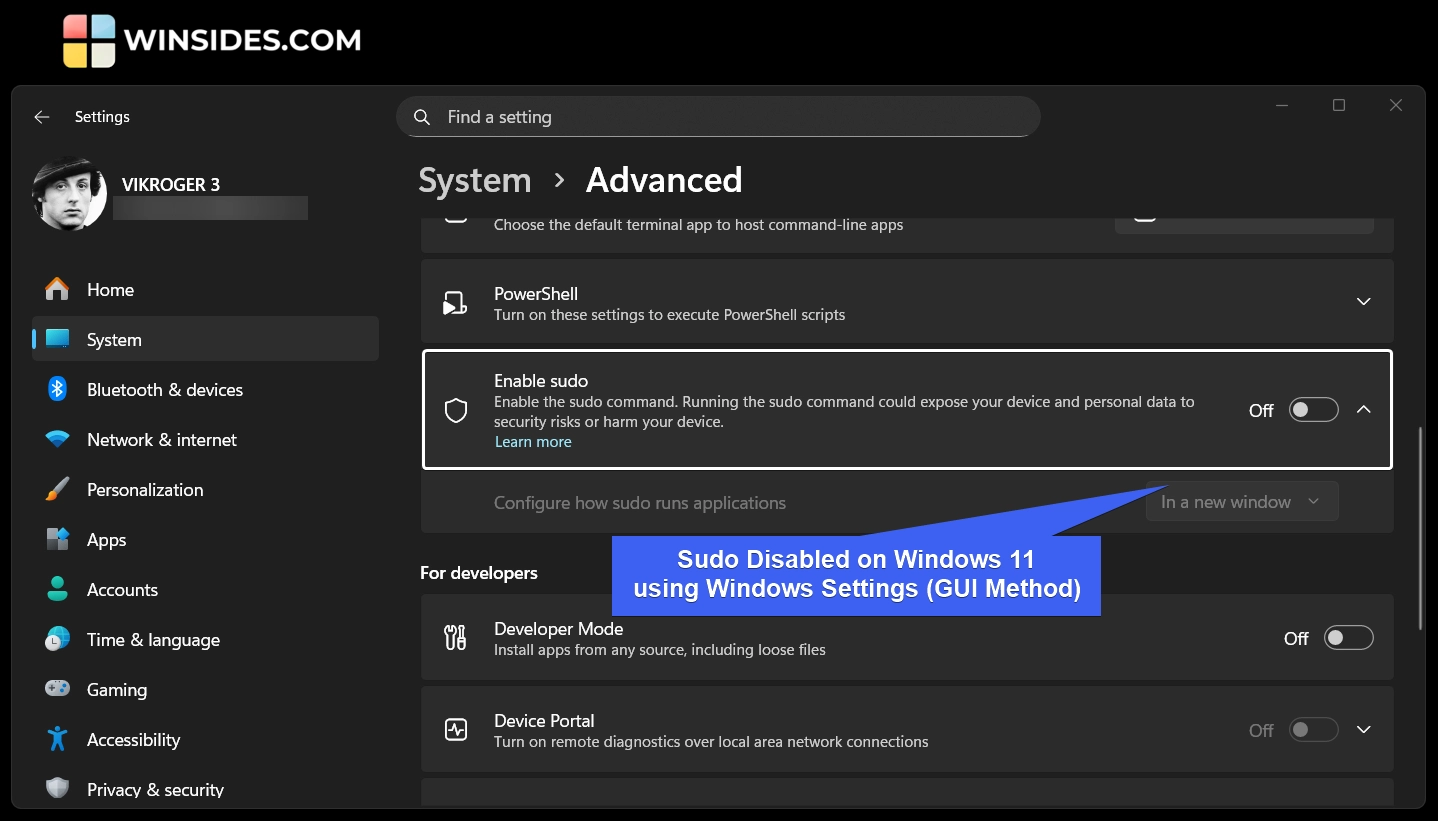Click the Enable sudo shield icon
The image size is (1438, 821).
pos(456,410)
